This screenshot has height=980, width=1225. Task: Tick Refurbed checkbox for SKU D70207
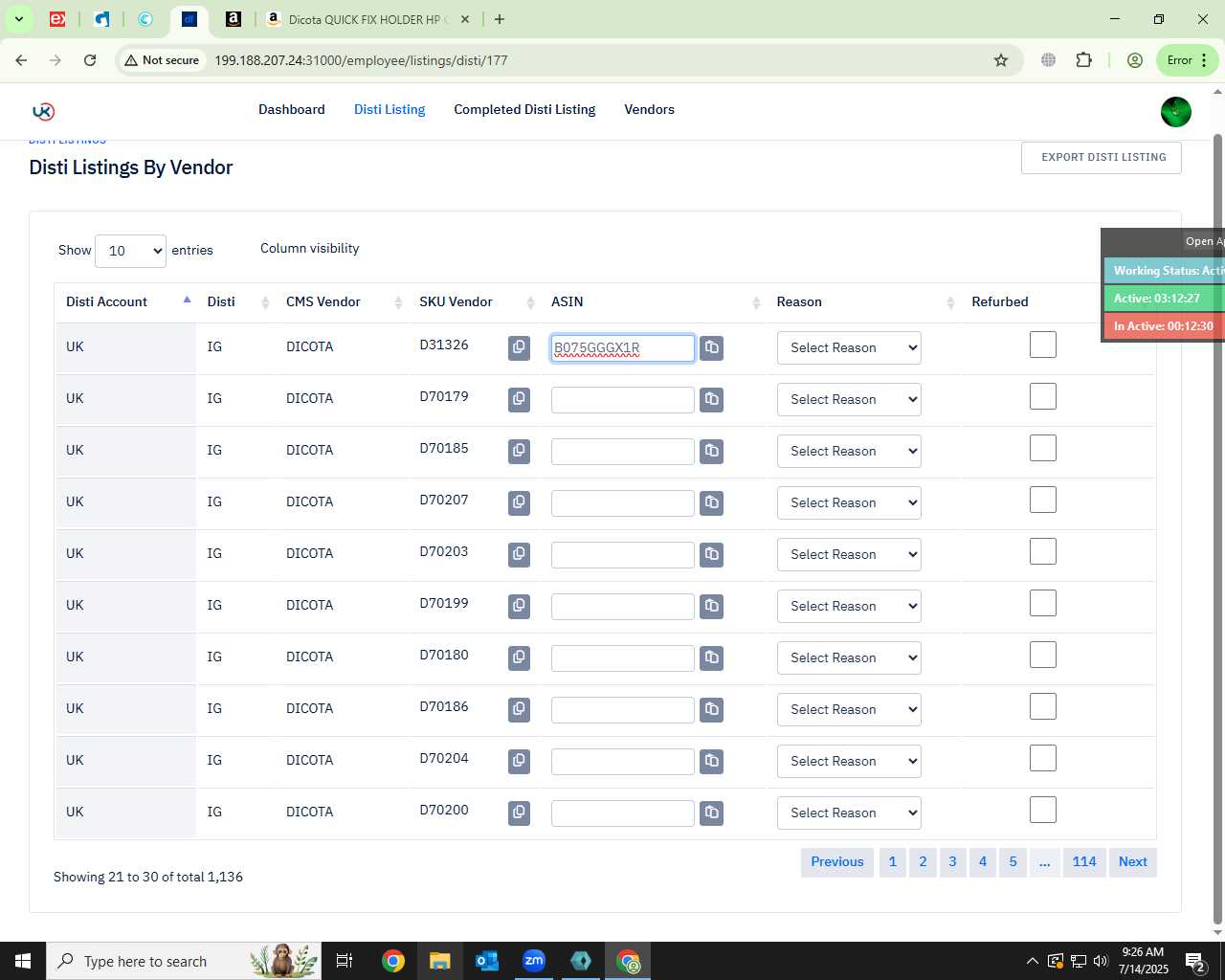(1043, 500)
